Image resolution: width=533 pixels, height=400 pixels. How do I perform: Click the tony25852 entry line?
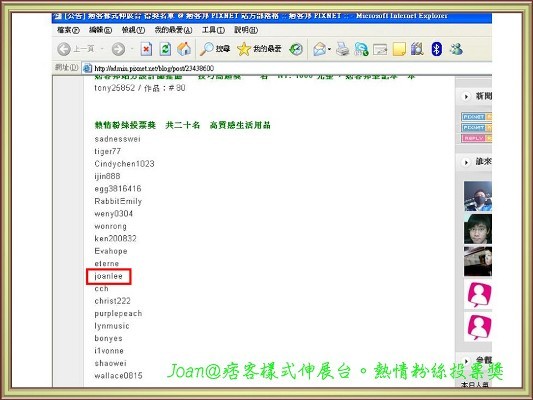(x=140, y=88)
